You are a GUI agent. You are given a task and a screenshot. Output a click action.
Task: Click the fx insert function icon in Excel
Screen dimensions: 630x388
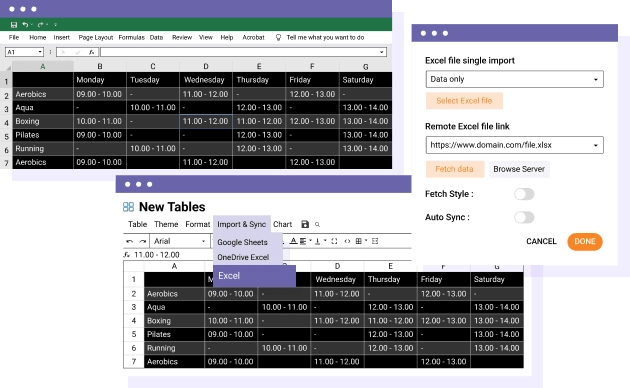coord(92,52)
